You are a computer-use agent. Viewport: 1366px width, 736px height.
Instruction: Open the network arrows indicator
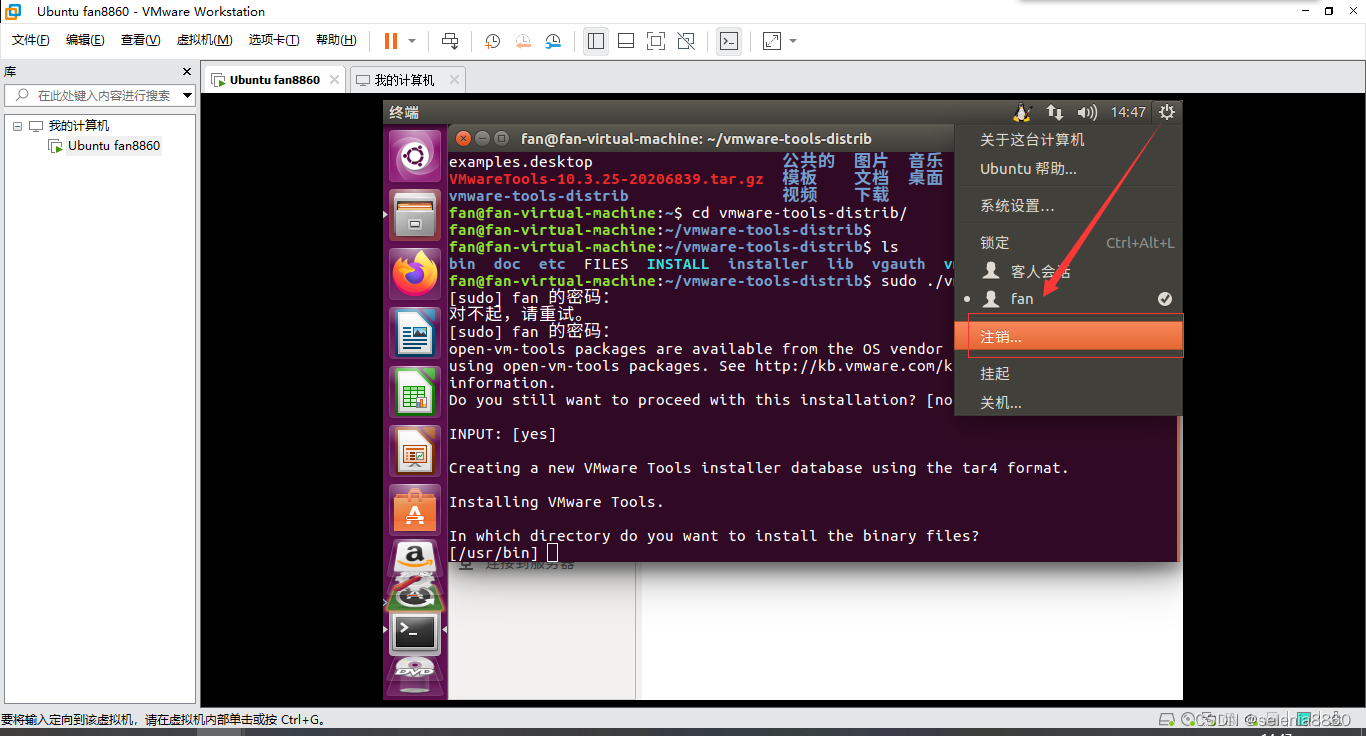1055,112
